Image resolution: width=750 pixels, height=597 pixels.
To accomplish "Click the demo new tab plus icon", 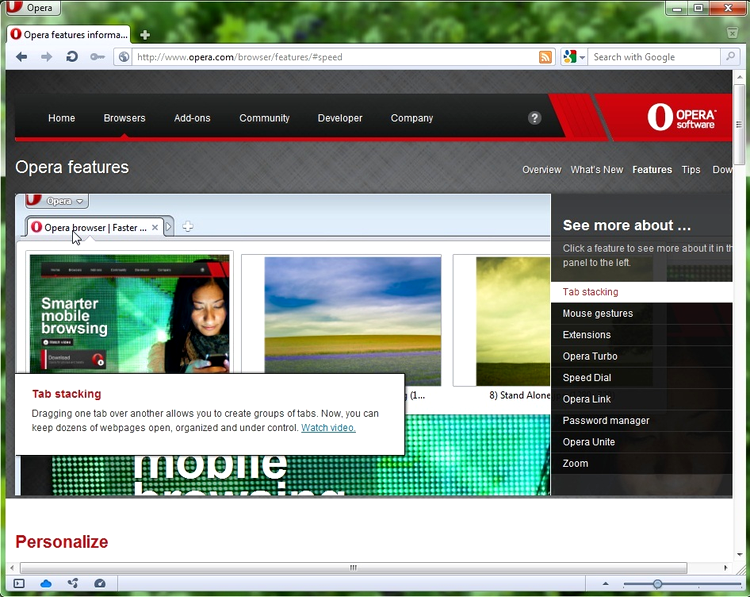I will (188, 227).
